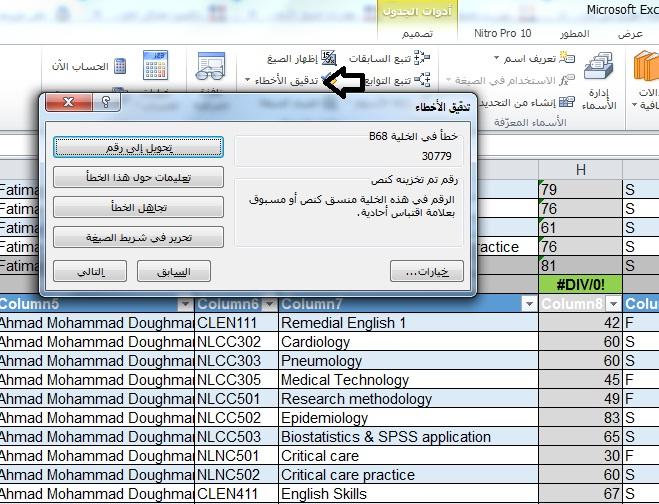Screen dimensions: 659x504
Task: Select the English Skills cell
Action: tap(408, 493)
